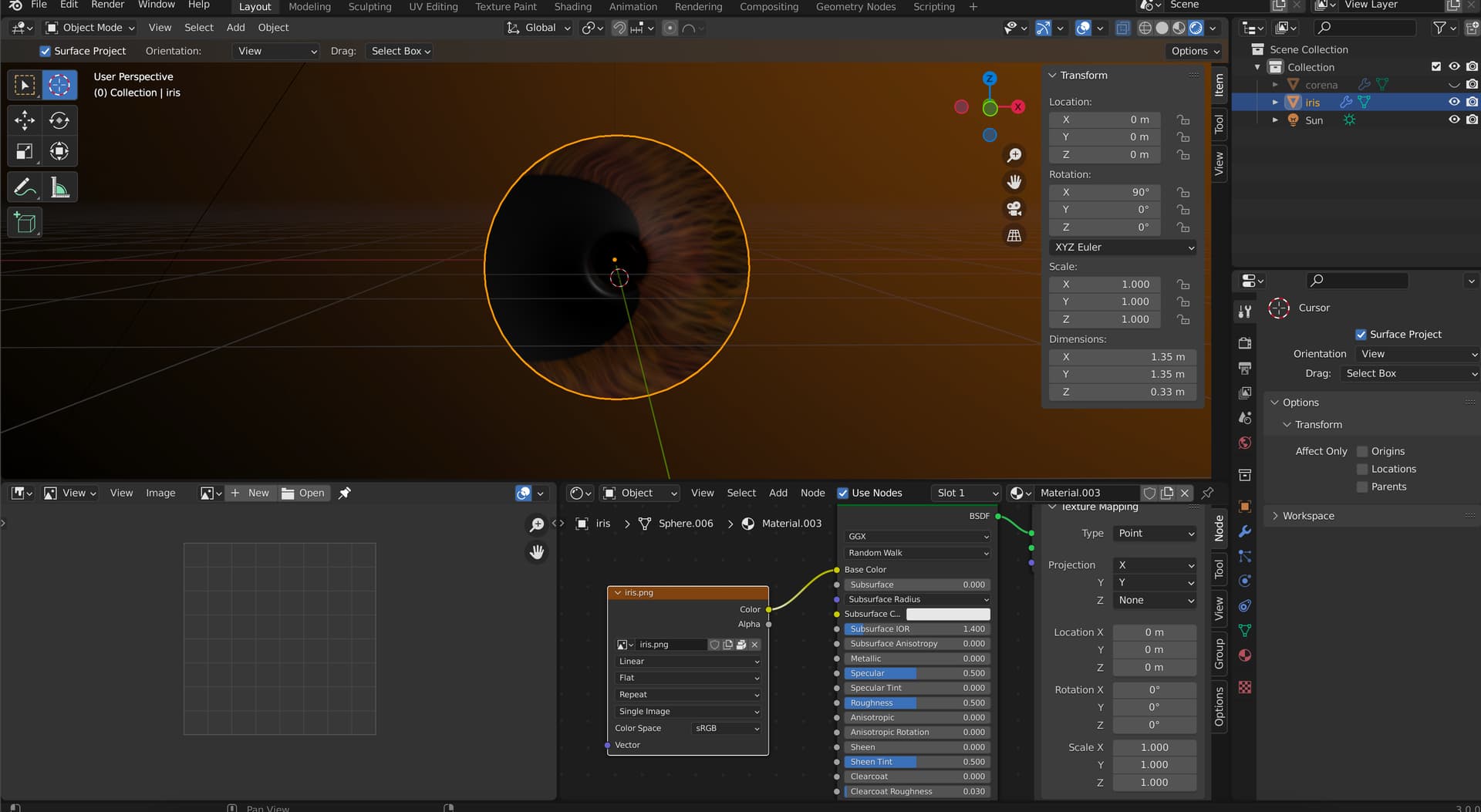Select the Transform tool

point(59,151)
